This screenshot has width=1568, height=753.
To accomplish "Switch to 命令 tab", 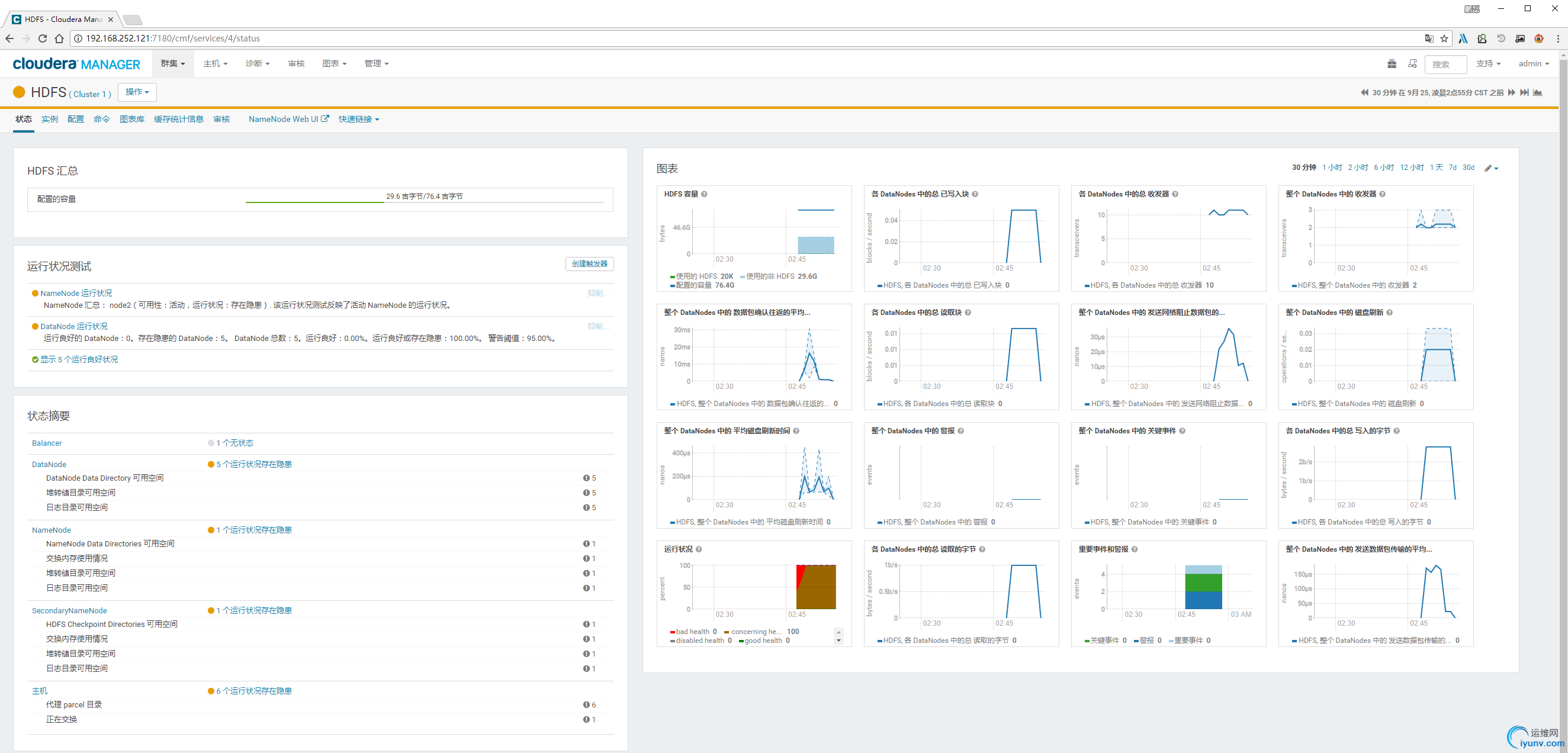I will coord(102,120).
